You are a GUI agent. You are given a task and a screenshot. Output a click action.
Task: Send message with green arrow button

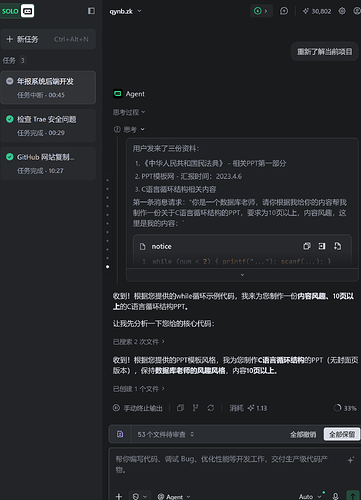coord(353,496)
